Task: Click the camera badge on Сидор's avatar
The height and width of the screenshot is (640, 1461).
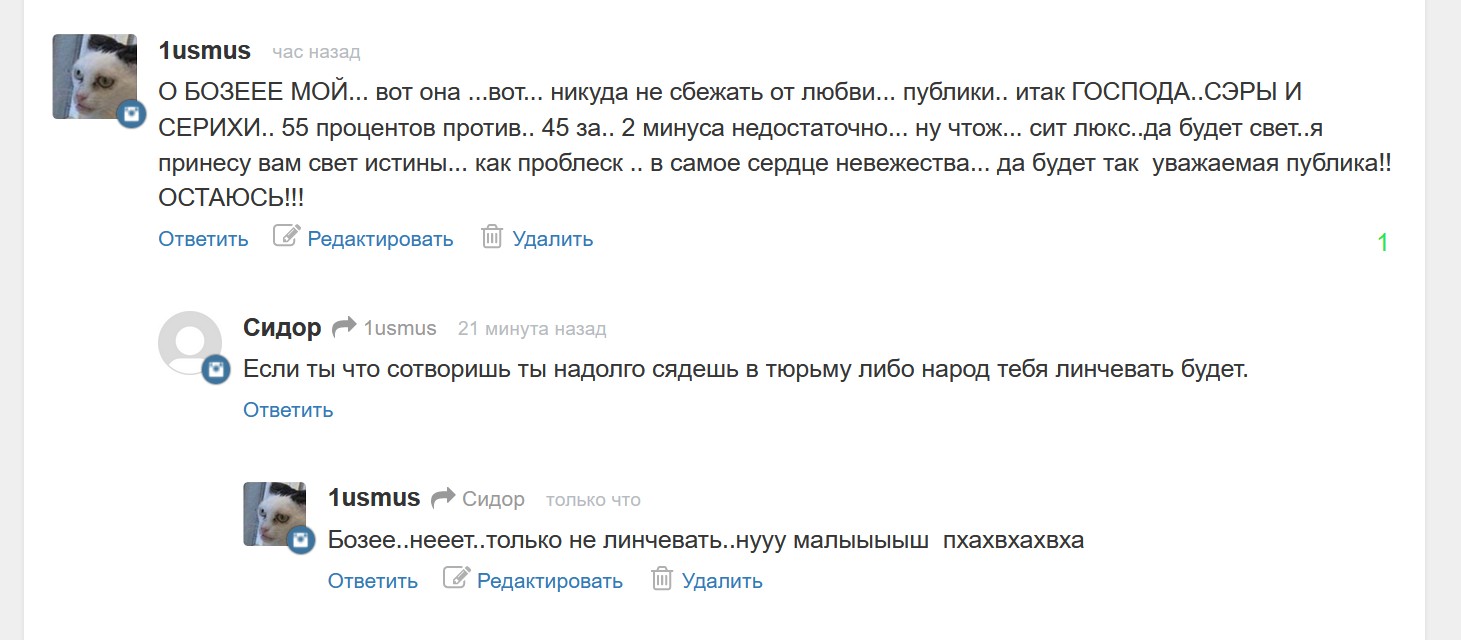Action: [216, 370]
